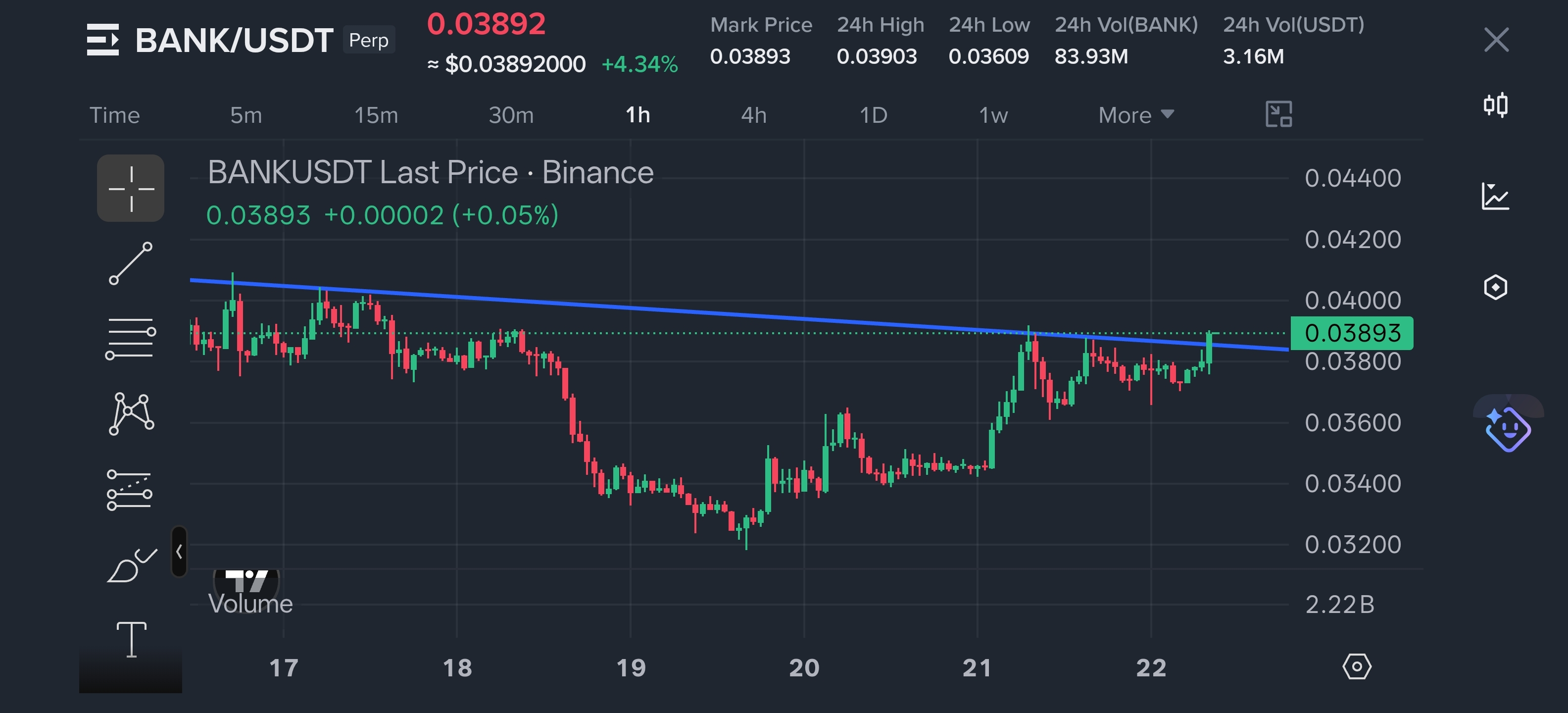Close the fullscreen chart view

coord(1496,40)
